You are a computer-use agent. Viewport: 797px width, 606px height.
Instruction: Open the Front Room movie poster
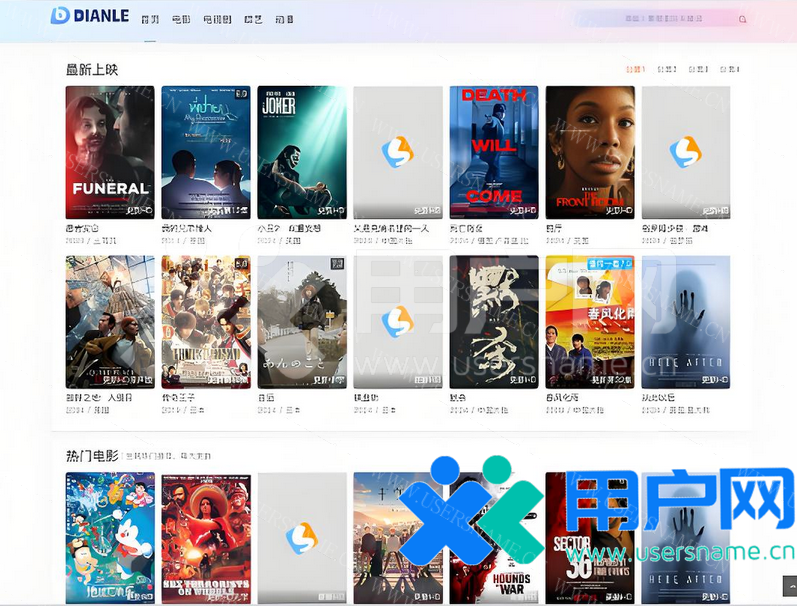(x=590, y=152)
